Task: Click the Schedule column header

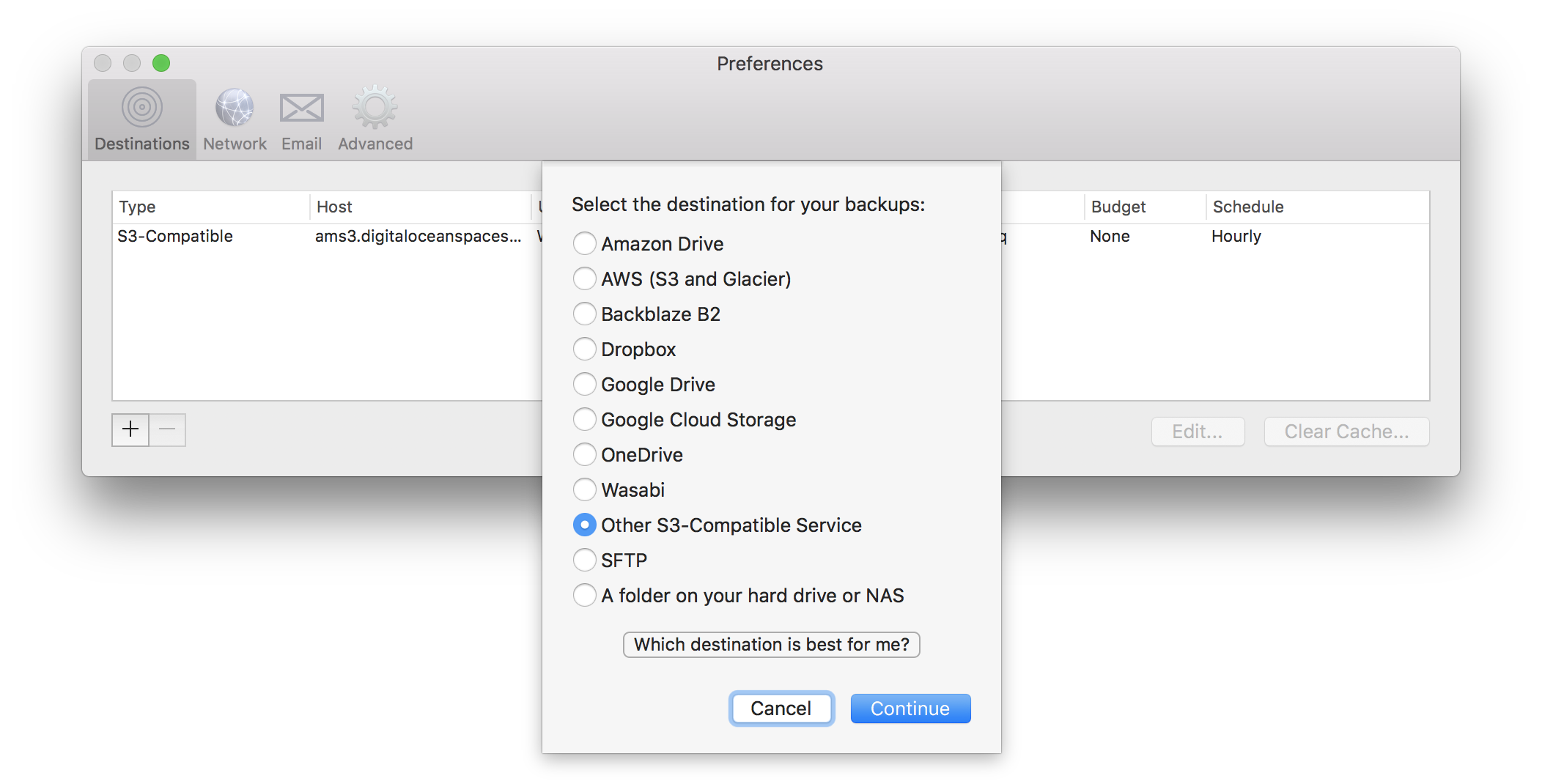Action: (1318, 207)
